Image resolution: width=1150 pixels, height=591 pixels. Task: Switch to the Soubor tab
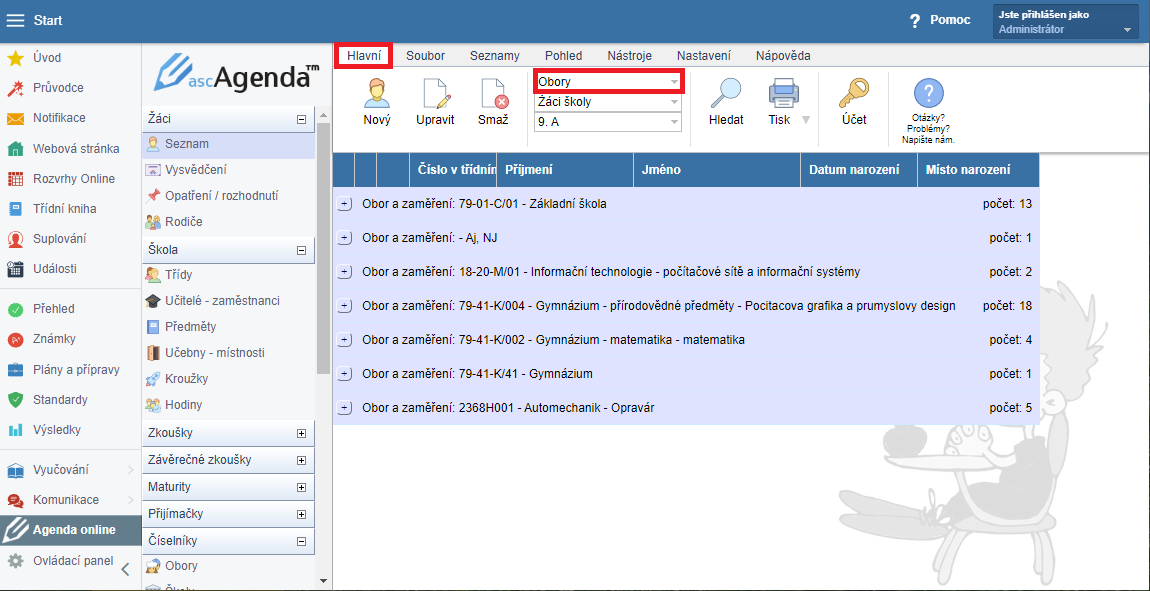click(425, 56)
